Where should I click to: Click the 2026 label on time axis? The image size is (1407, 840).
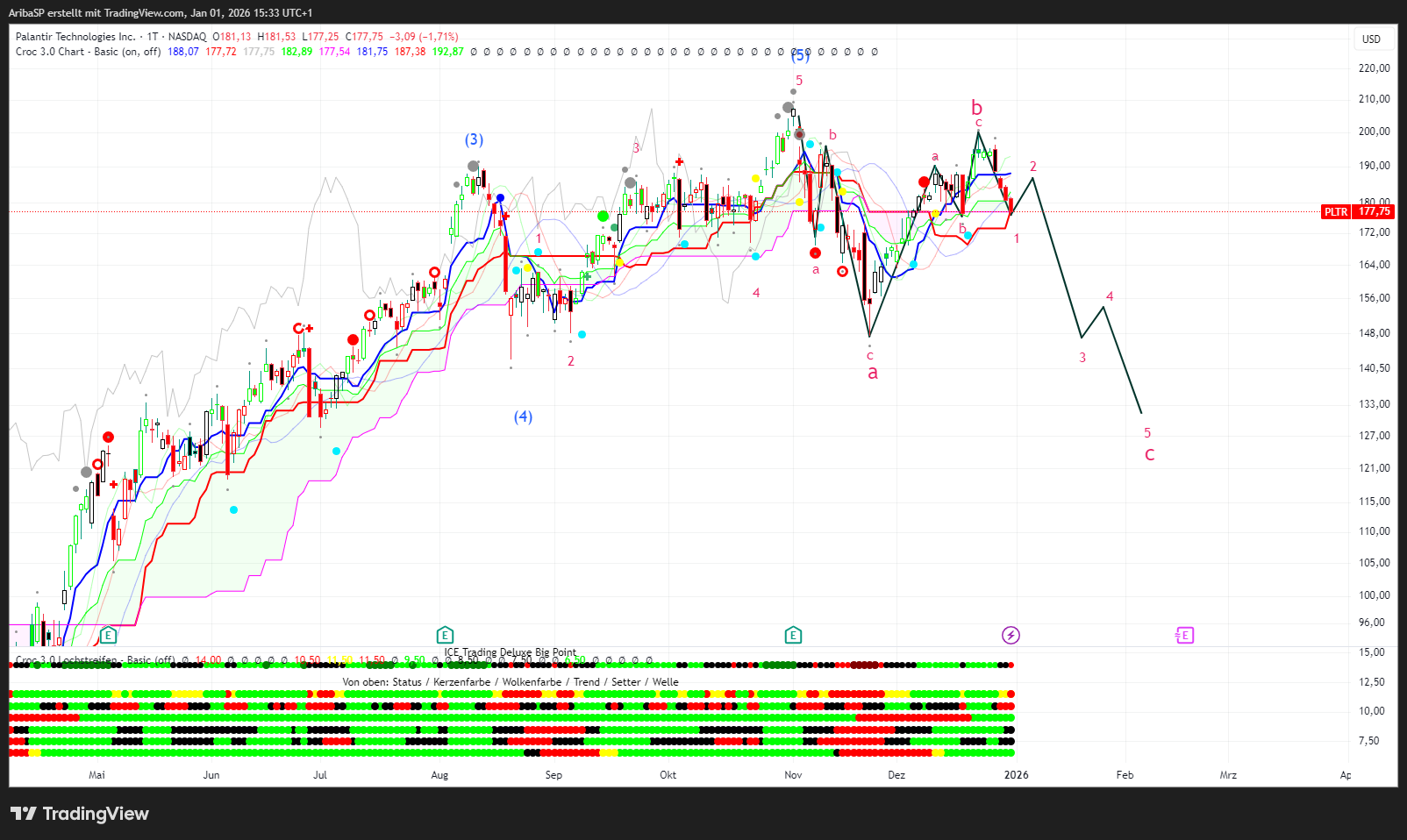click(1016, 775)
